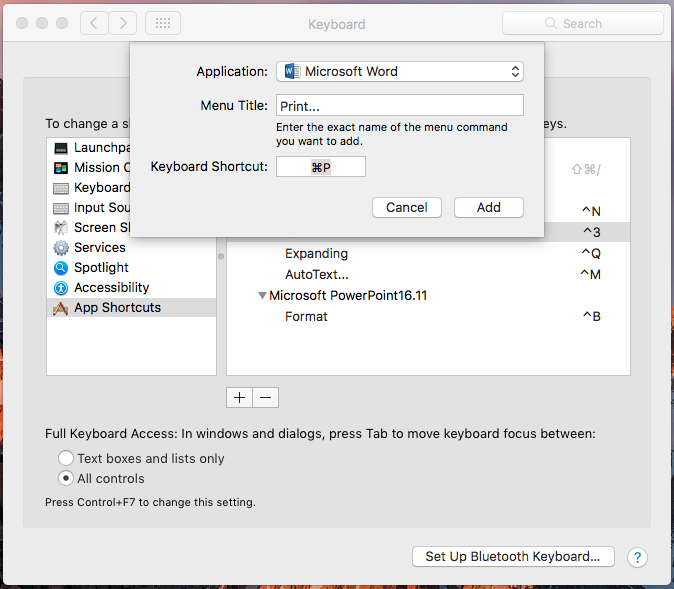674x589 pixels.
Task: Select the All controls radio button
Action: (66, 479)
